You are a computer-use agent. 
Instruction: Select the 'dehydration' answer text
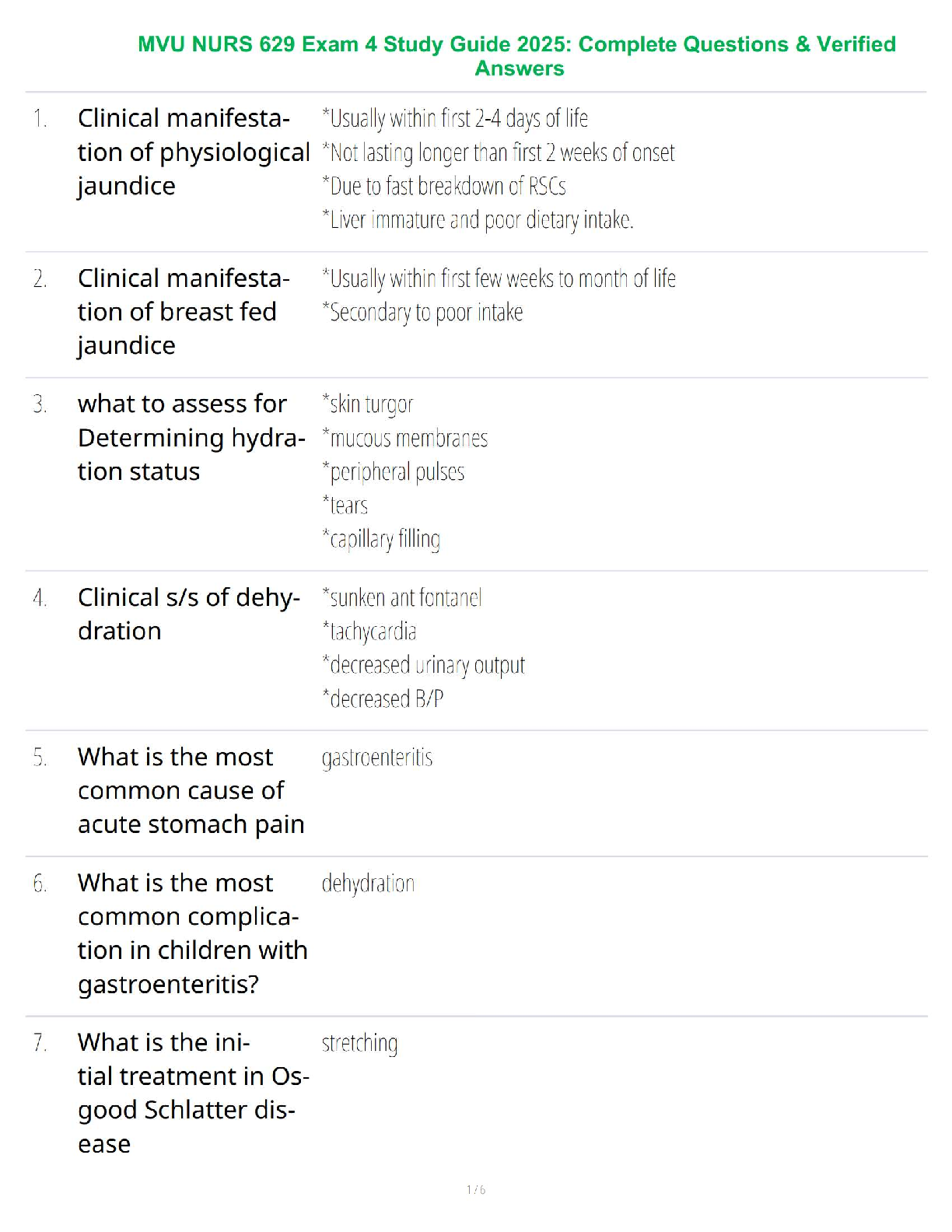point(369,884)
